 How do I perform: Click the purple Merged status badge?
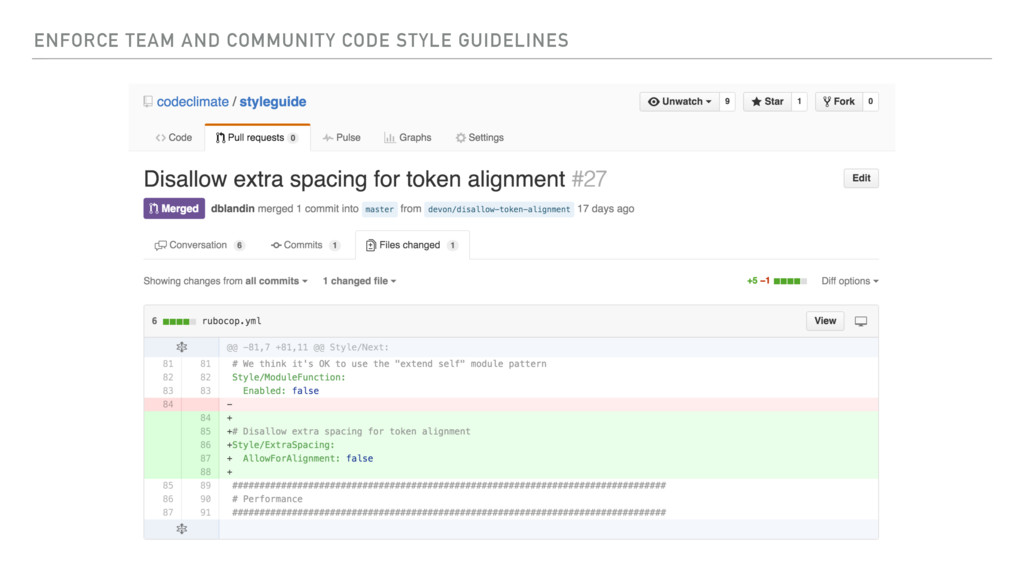pos(174,208)
